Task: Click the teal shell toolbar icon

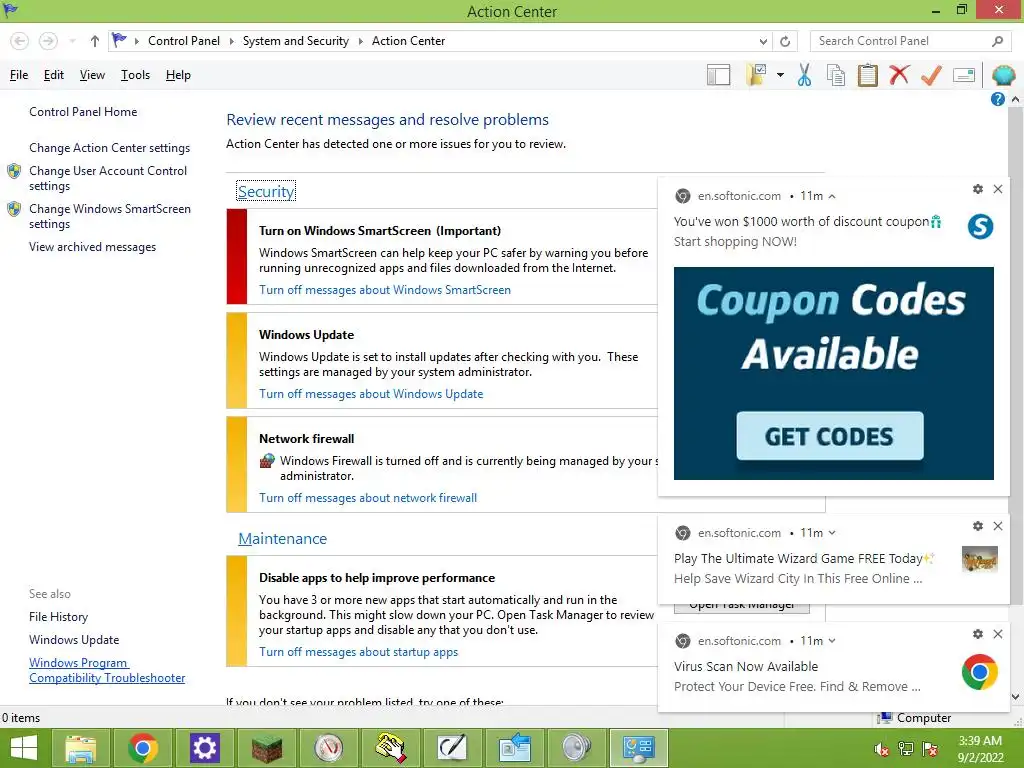Action: 1003,75
